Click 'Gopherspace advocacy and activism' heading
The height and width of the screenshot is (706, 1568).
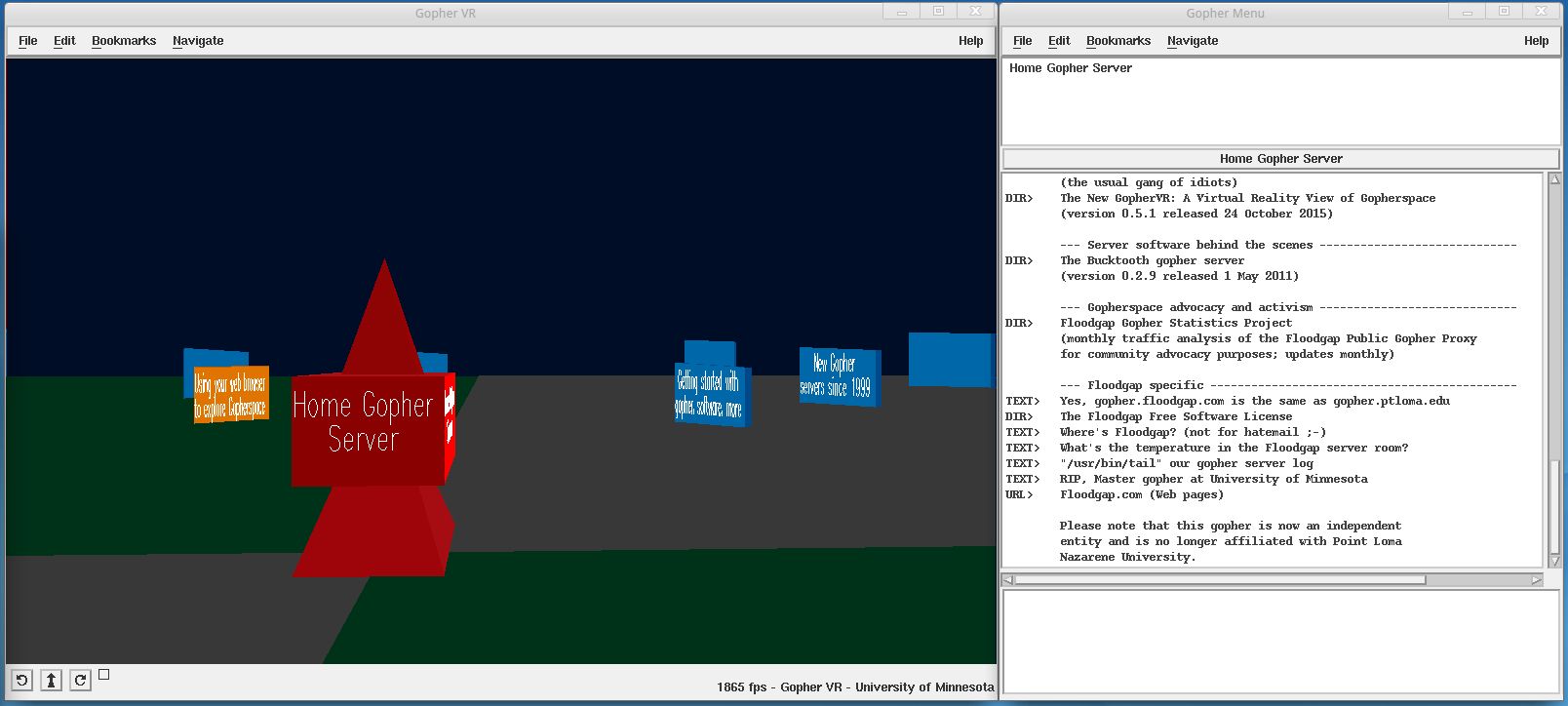1288,307
